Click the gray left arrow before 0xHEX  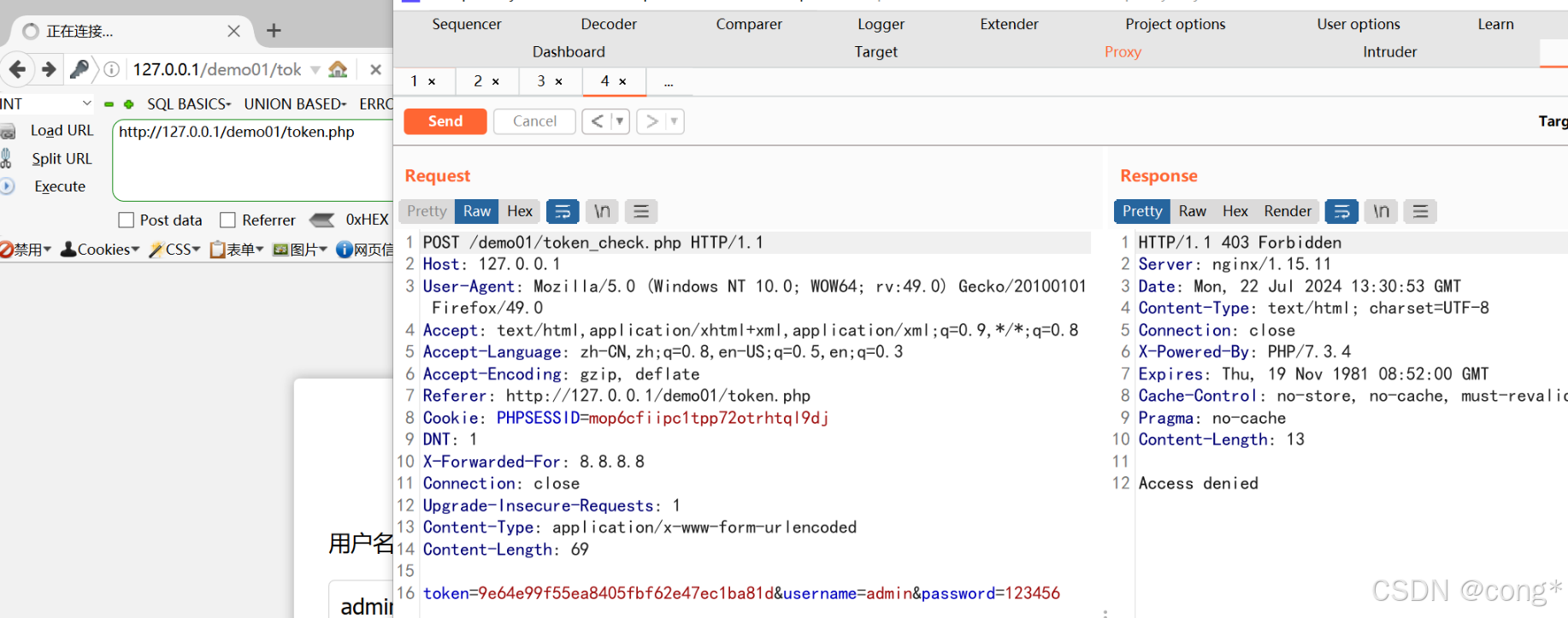(321, 220)
